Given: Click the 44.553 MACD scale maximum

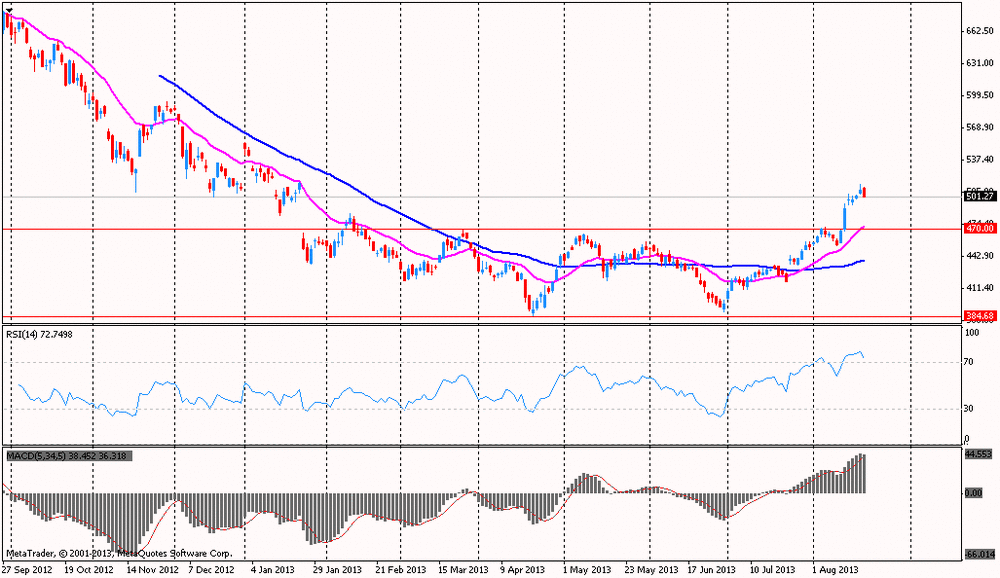Looking at the screenshot, I should 979,454.
